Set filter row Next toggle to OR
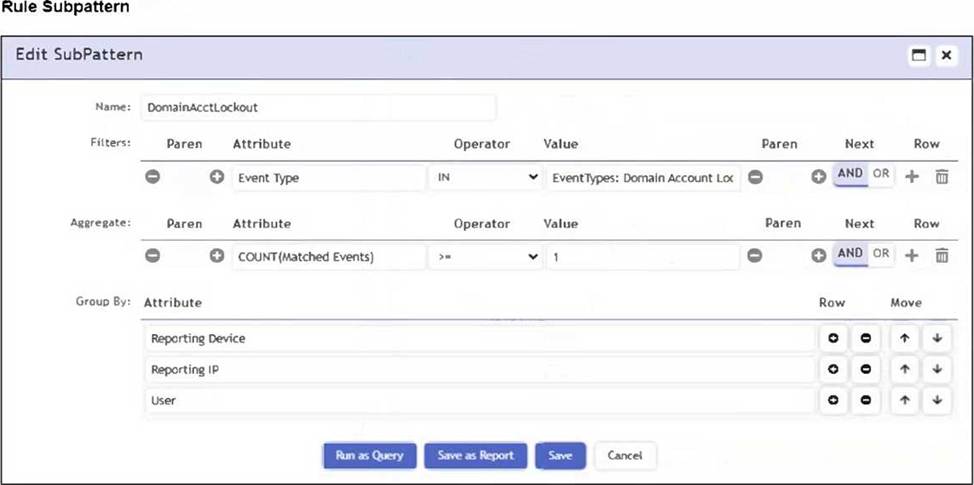974x485 pixels. coord(880,174)
